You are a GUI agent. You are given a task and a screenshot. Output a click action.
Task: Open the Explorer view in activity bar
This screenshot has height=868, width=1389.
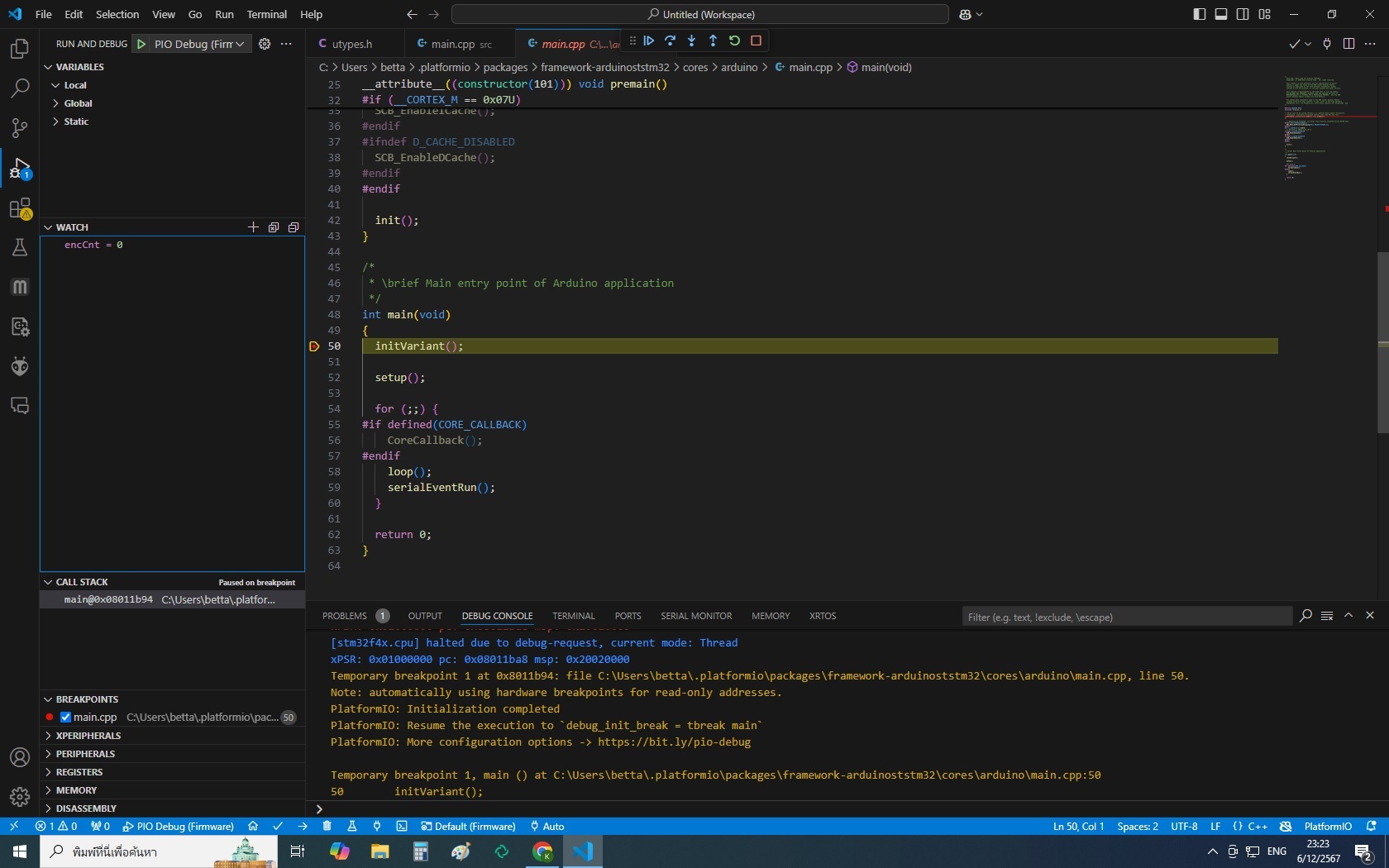point(20,49)
